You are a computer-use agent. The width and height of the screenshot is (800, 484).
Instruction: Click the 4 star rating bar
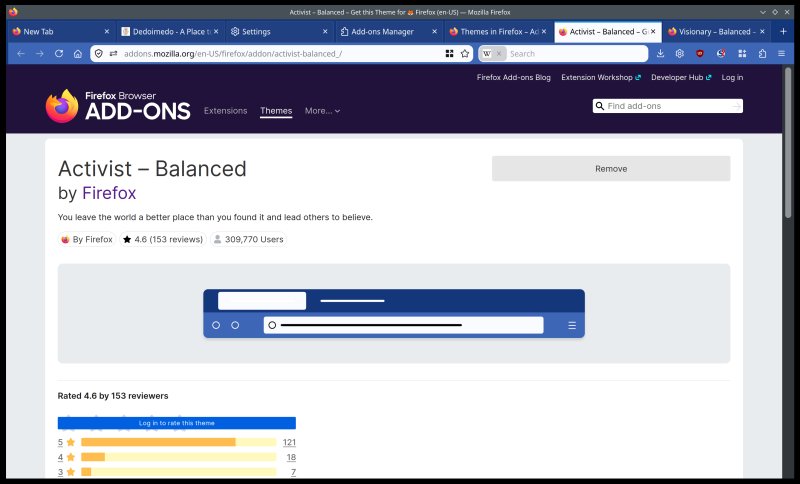179,457
